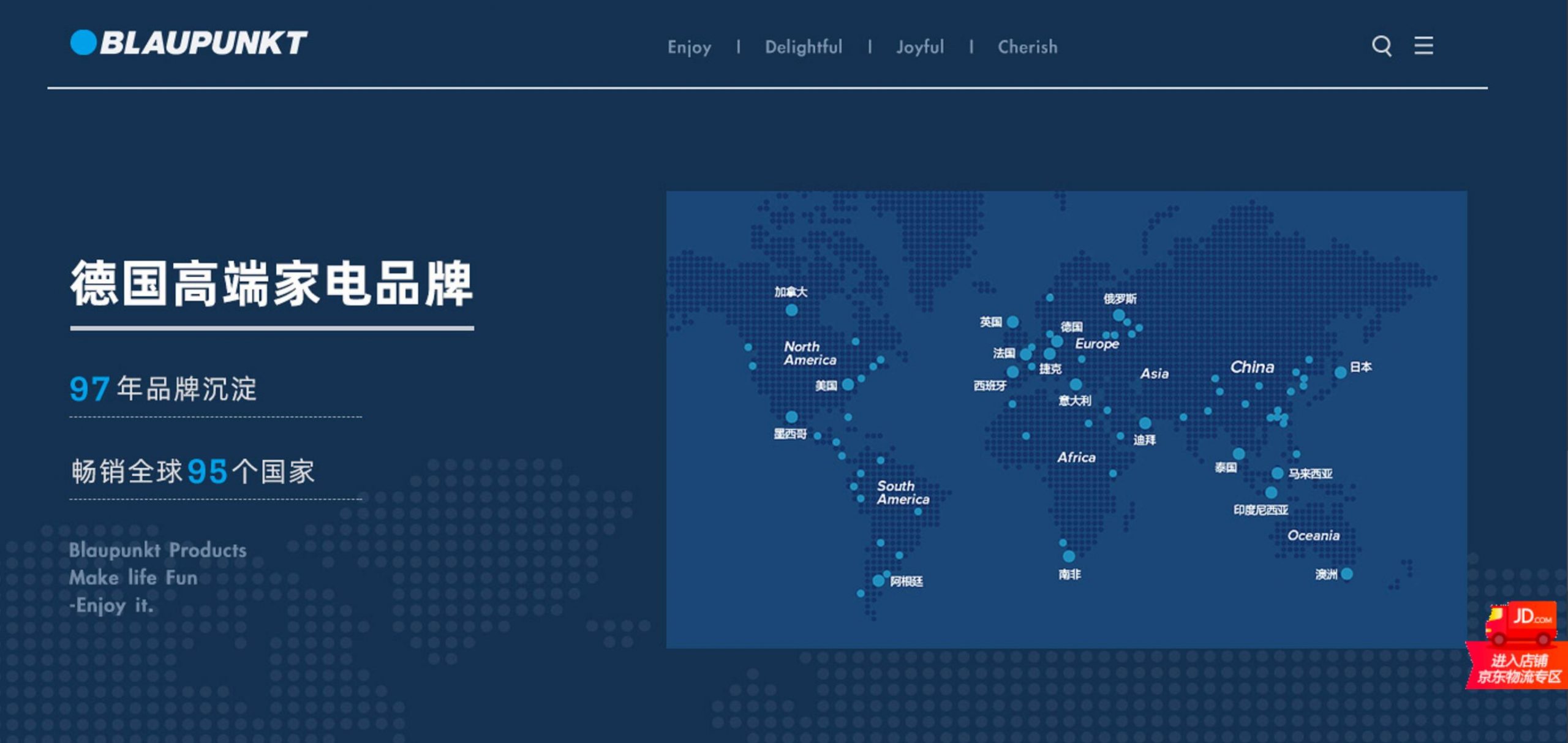Screen dimensions: 1568x743
Task: Click the 墨西哥 marker dot
Action: [791, 417]
